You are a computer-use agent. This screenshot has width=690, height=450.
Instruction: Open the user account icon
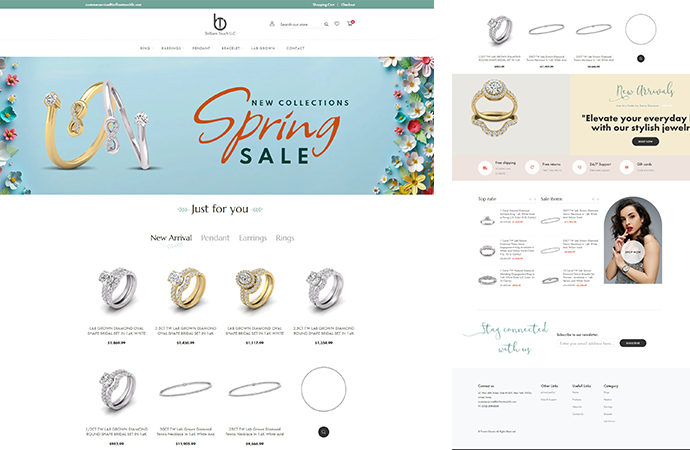click(x=272, y=24)
